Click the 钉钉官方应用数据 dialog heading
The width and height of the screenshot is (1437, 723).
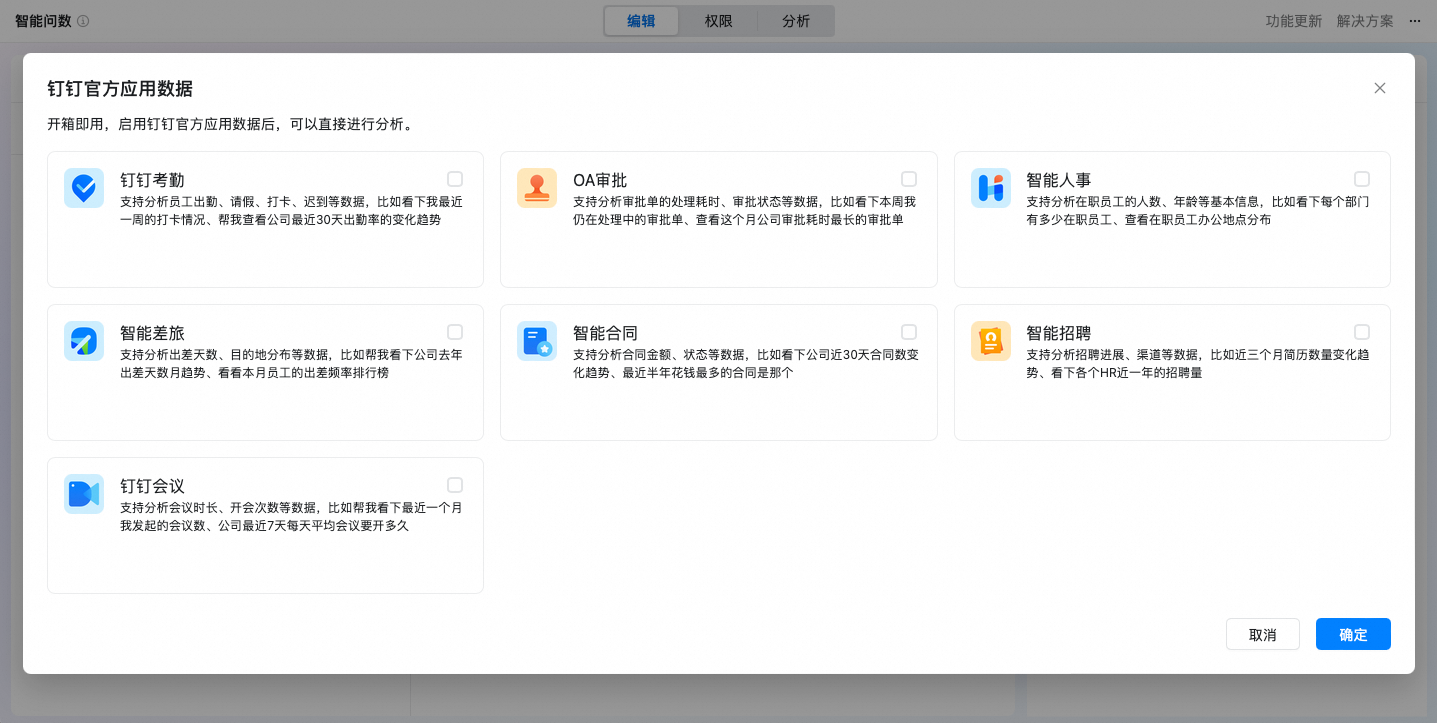(x=120, y=88)
